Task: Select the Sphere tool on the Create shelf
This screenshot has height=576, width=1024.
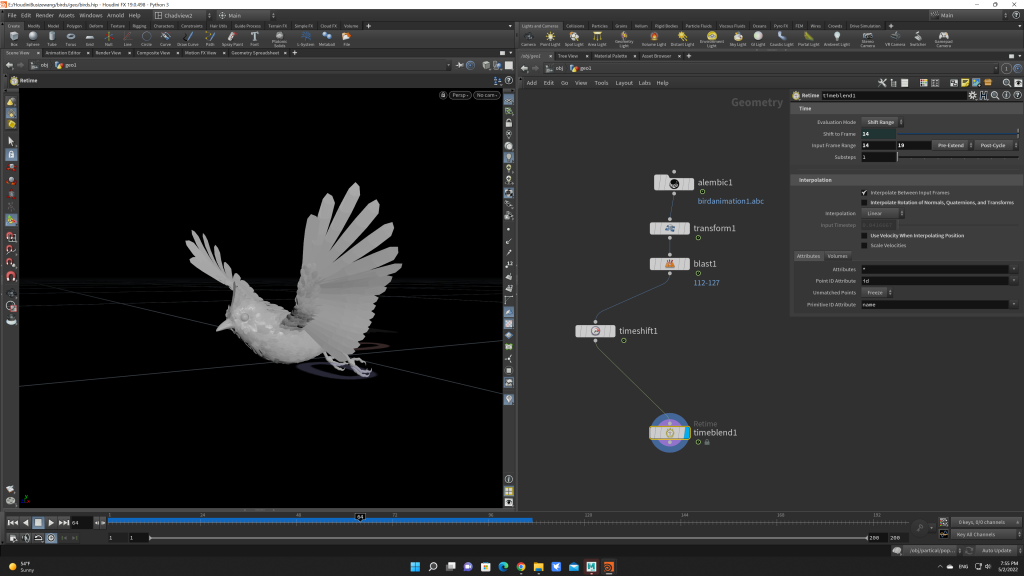Action: click(x=32, y=38)
